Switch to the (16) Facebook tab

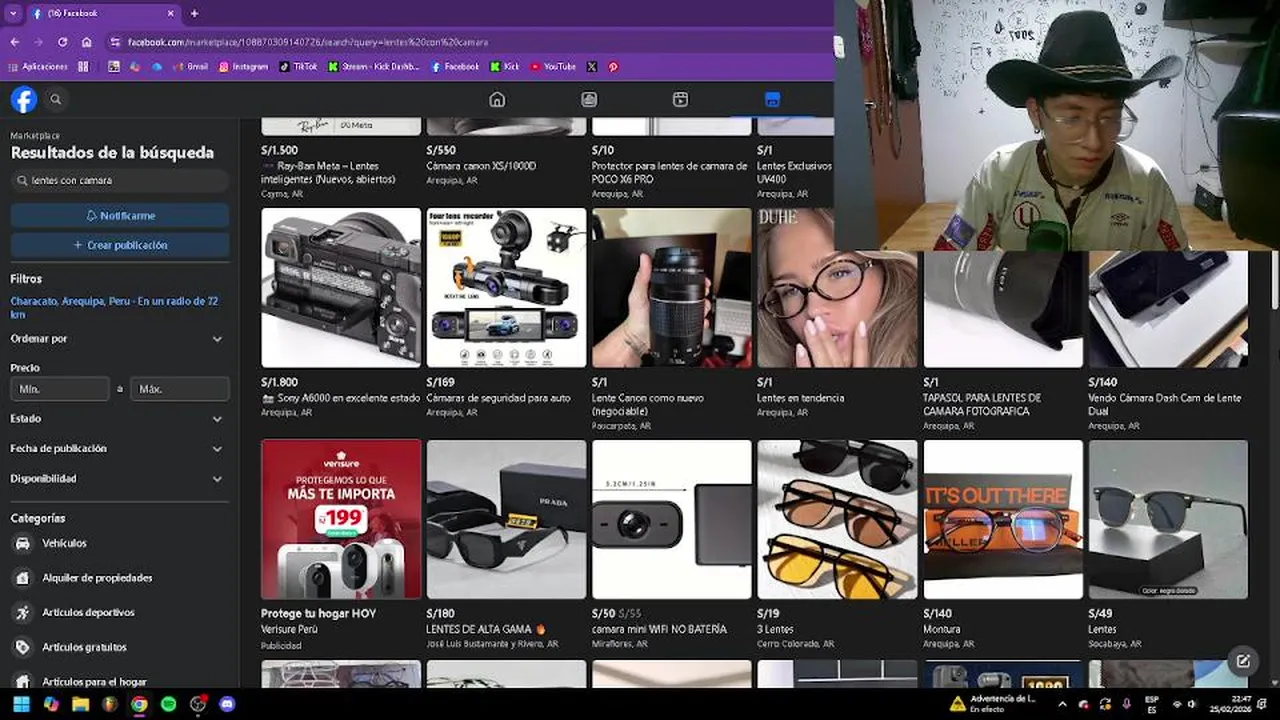coord(102,13)
